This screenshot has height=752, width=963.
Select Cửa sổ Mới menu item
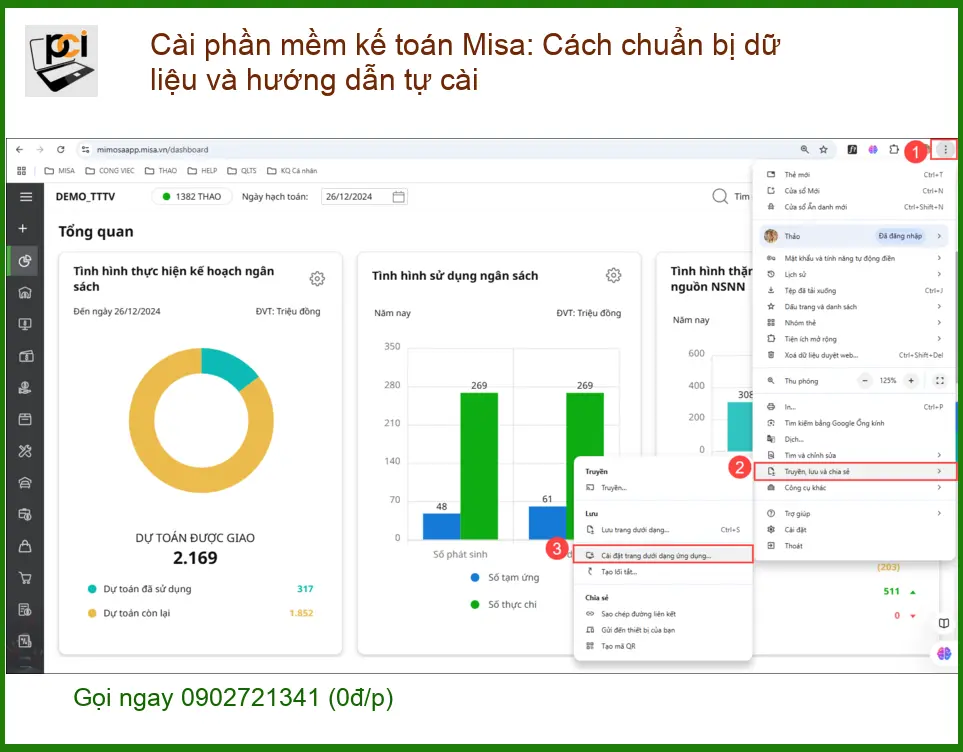(x=854, y=190)
